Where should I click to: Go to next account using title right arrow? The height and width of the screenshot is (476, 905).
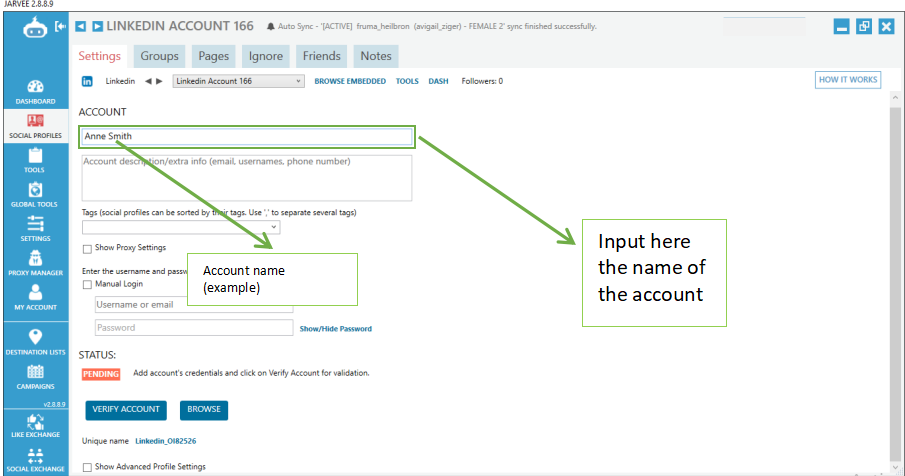tap(98, 26)
